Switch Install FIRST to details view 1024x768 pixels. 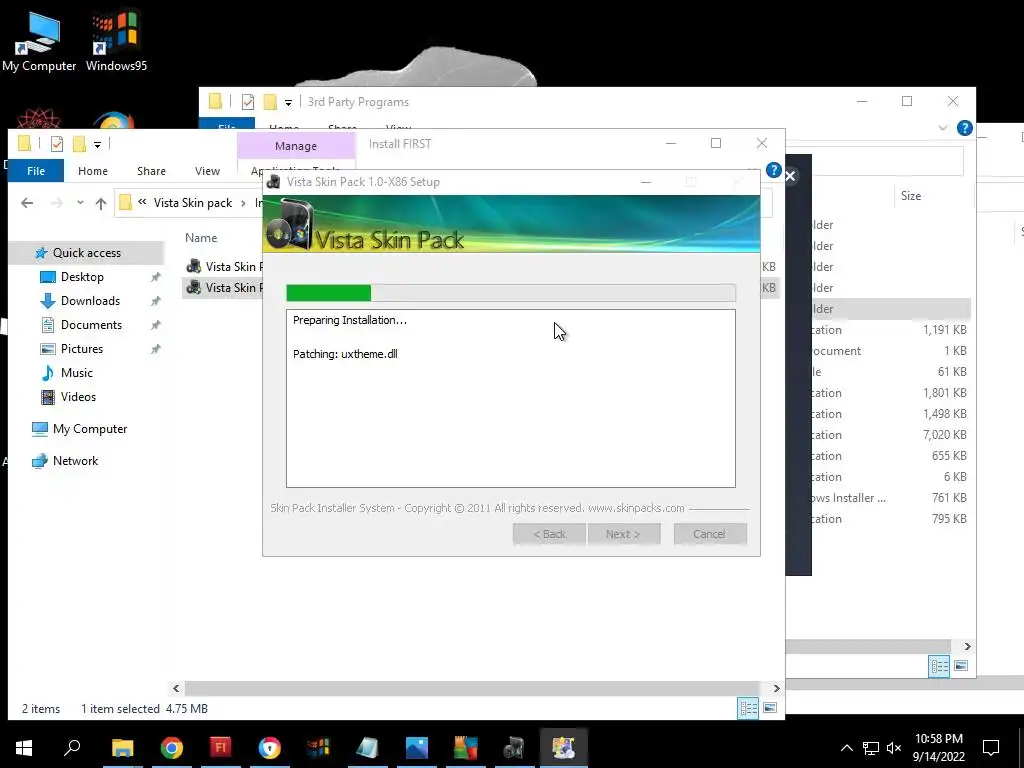(x=748, y=708)
